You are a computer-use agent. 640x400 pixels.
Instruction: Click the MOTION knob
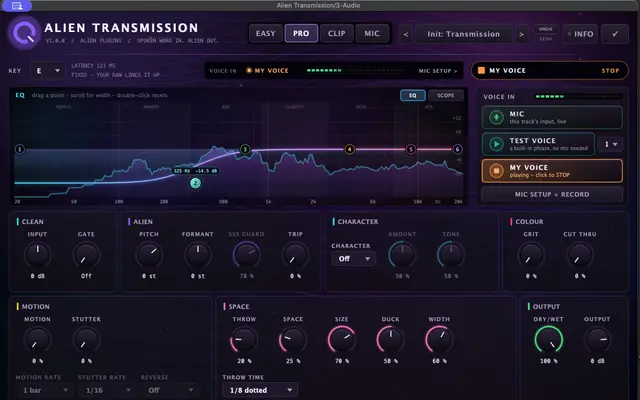coord(38,340)
